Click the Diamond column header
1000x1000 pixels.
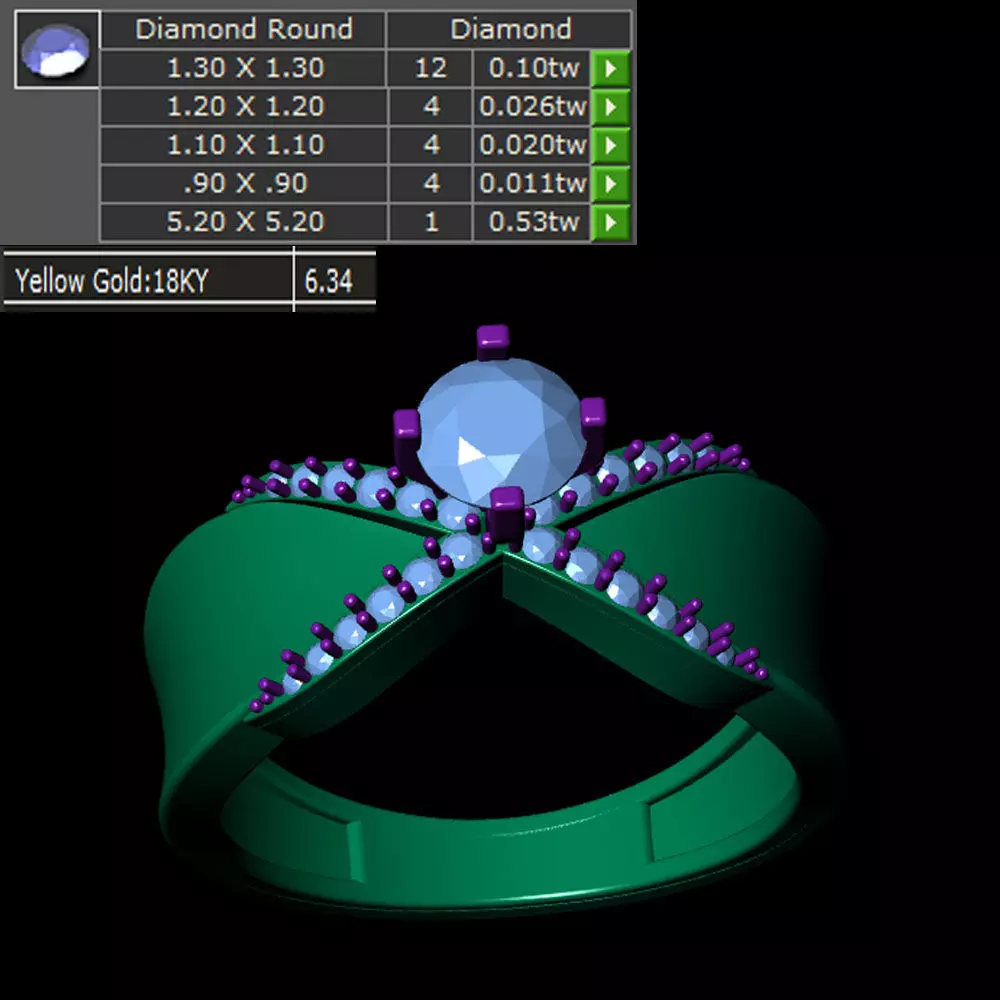pos(510,29)
